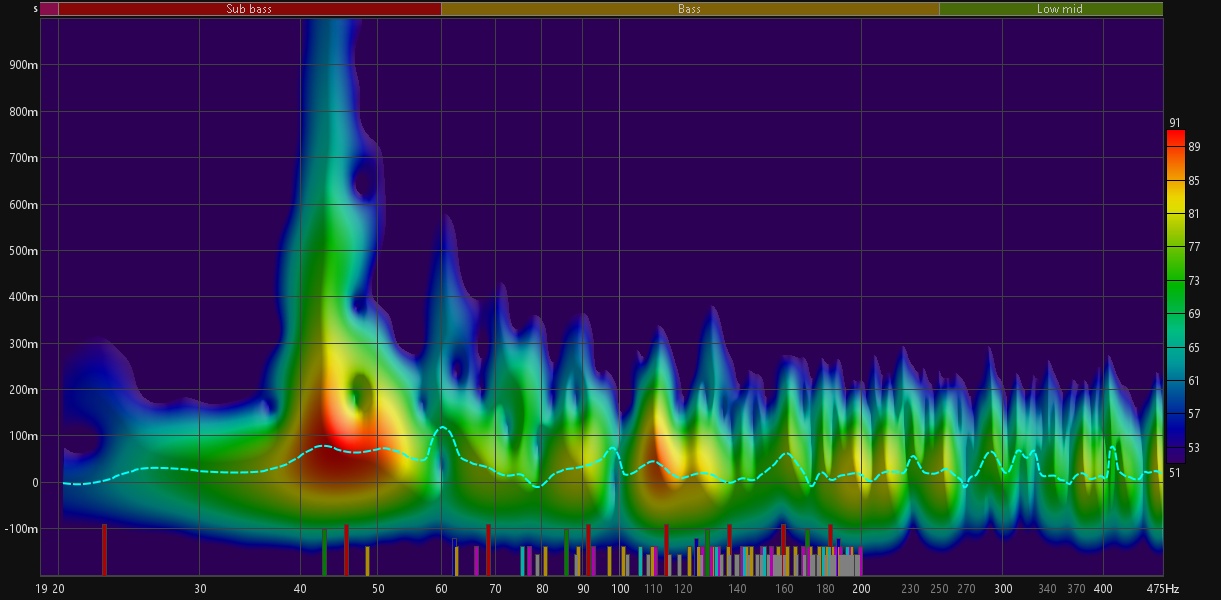Click the Sub bass band label
The width and height of the screenshot is (1221, 600).
point(249,9)
